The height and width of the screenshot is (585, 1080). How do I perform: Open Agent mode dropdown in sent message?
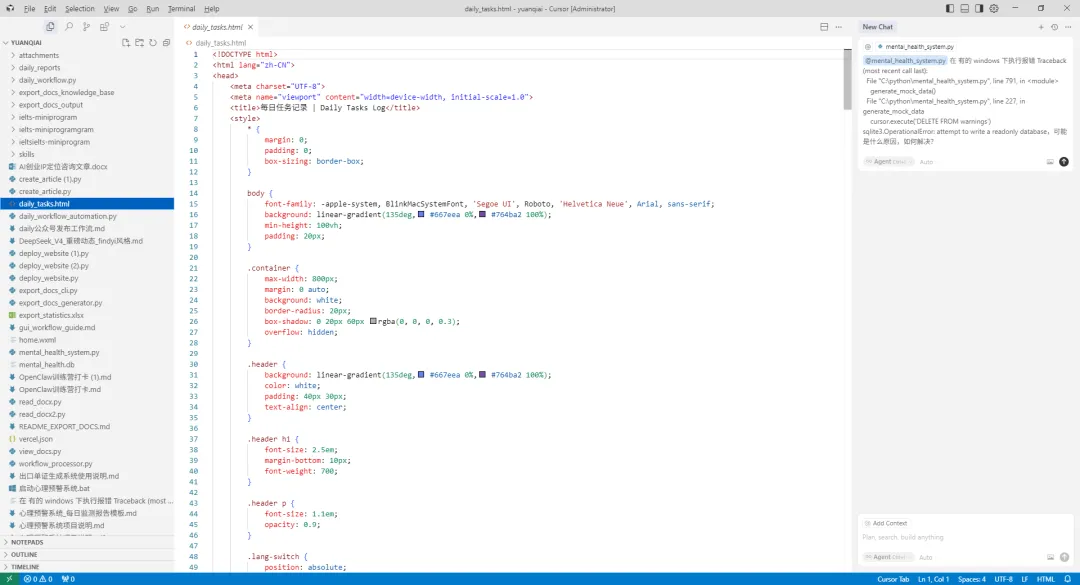887,161
